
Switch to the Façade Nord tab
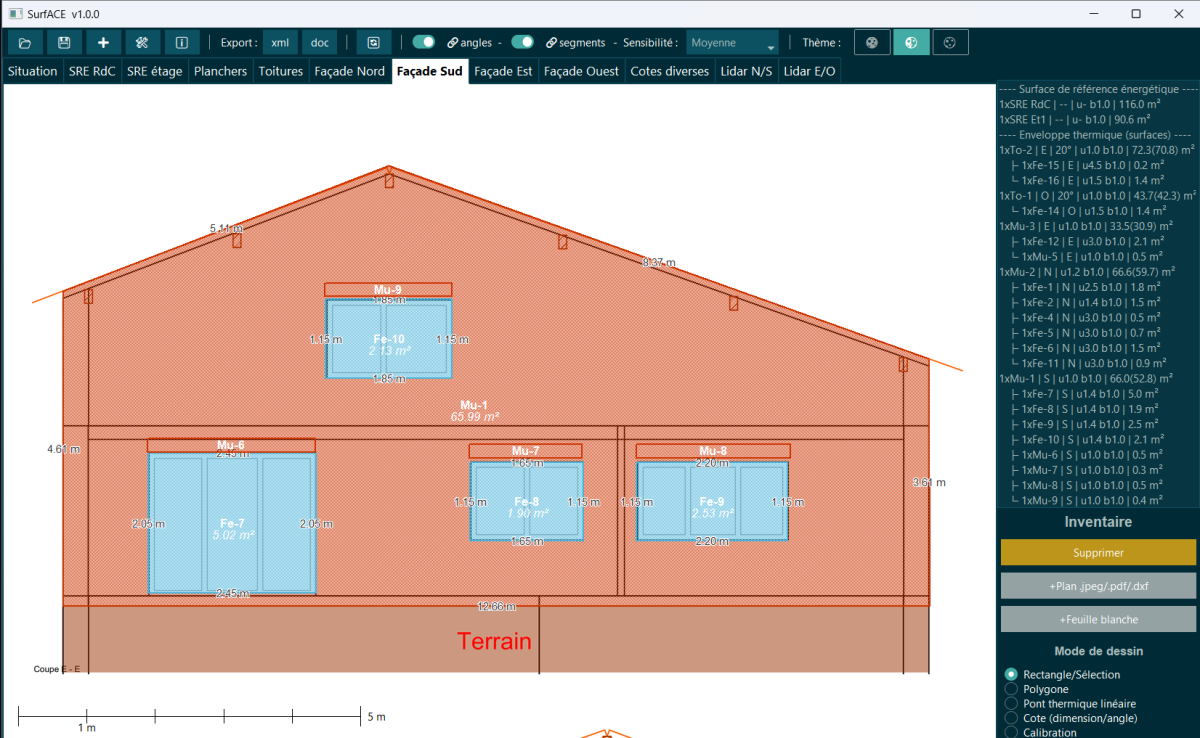tap(349, 71)
